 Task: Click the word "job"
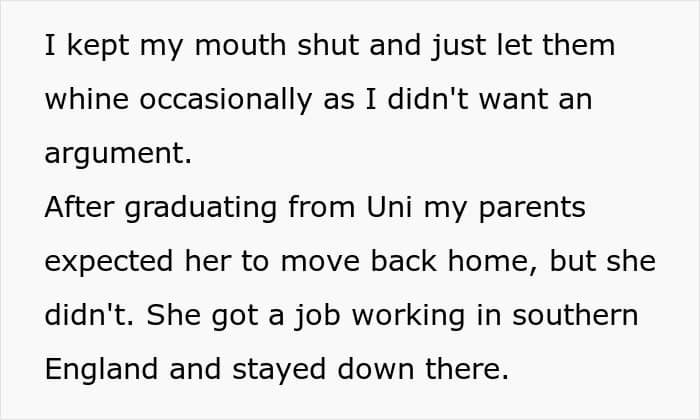[317, 316]
